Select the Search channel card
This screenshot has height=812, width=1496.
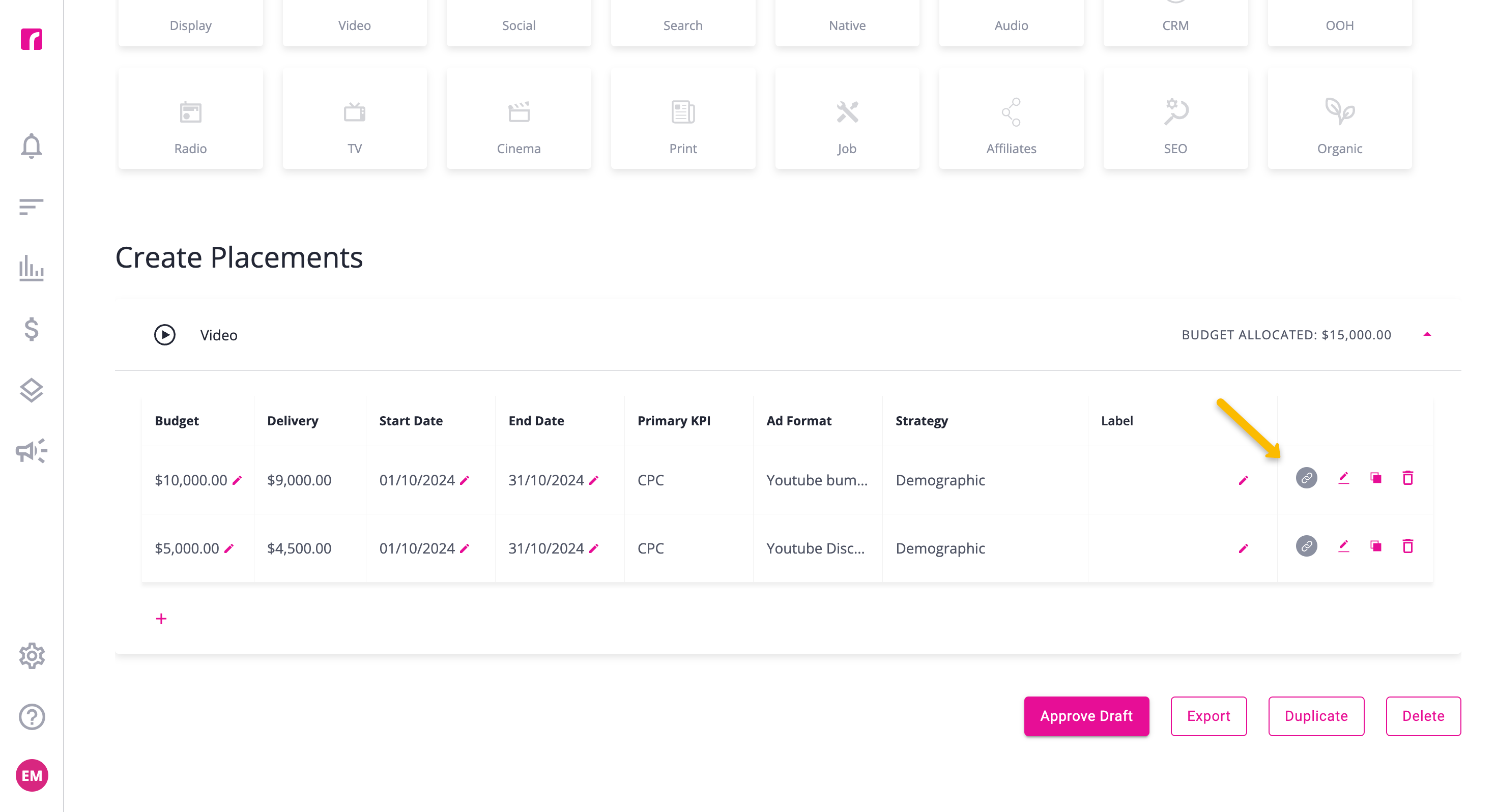683,23
